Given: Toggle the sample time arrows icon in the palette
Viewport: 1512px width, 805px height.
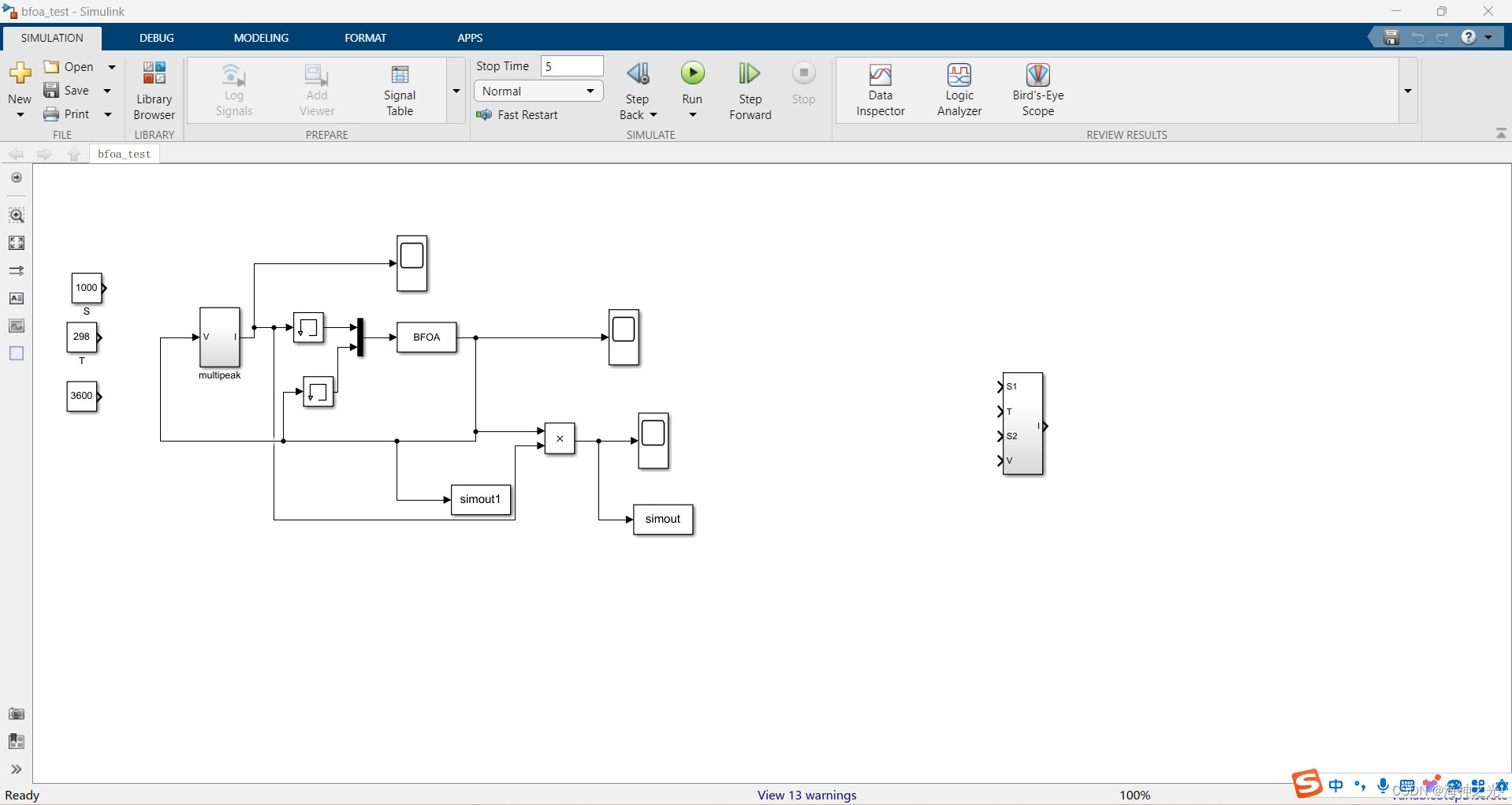Looking at the screenshot, I should point(17,270).
